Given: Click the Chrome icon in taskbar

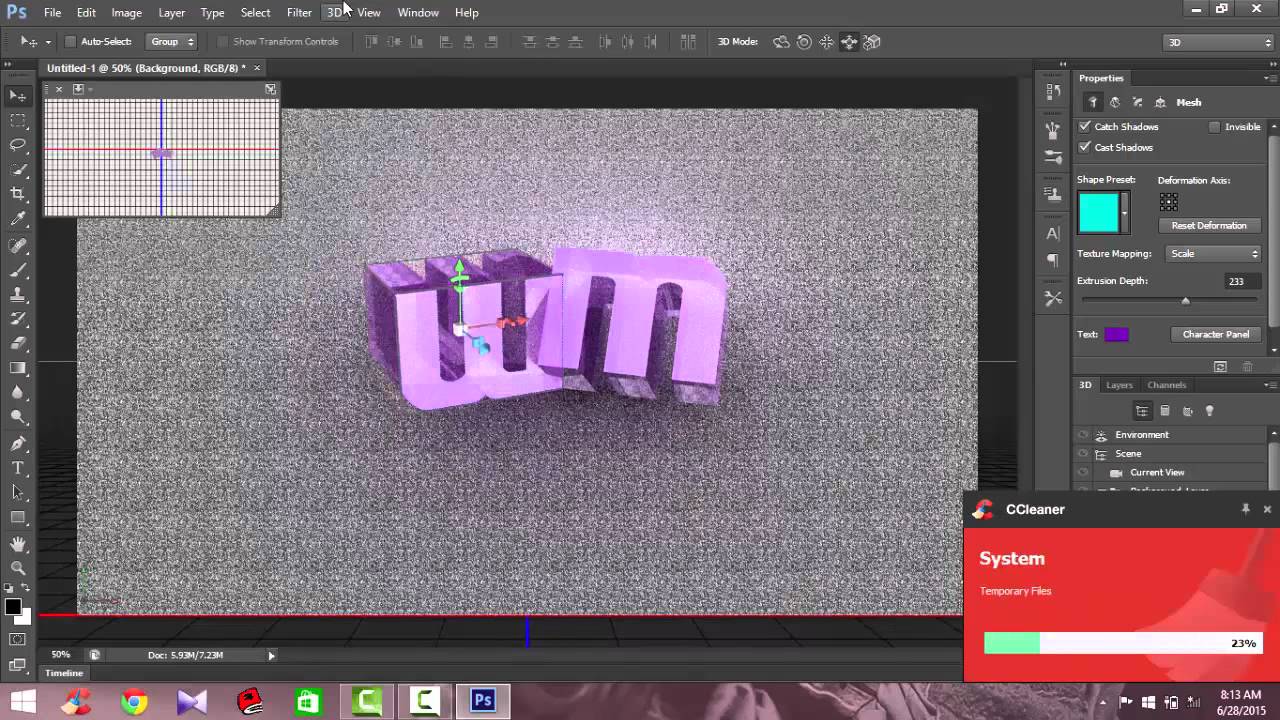Looking at the screenshot, I should point(134,702).
